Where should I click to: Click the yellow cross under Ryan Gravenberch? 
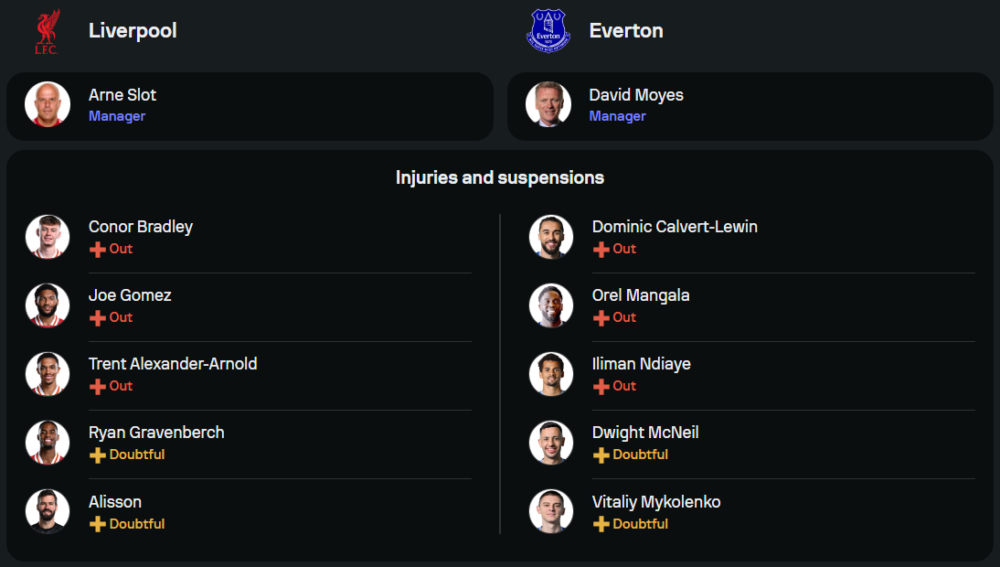[x=97, y=455]
